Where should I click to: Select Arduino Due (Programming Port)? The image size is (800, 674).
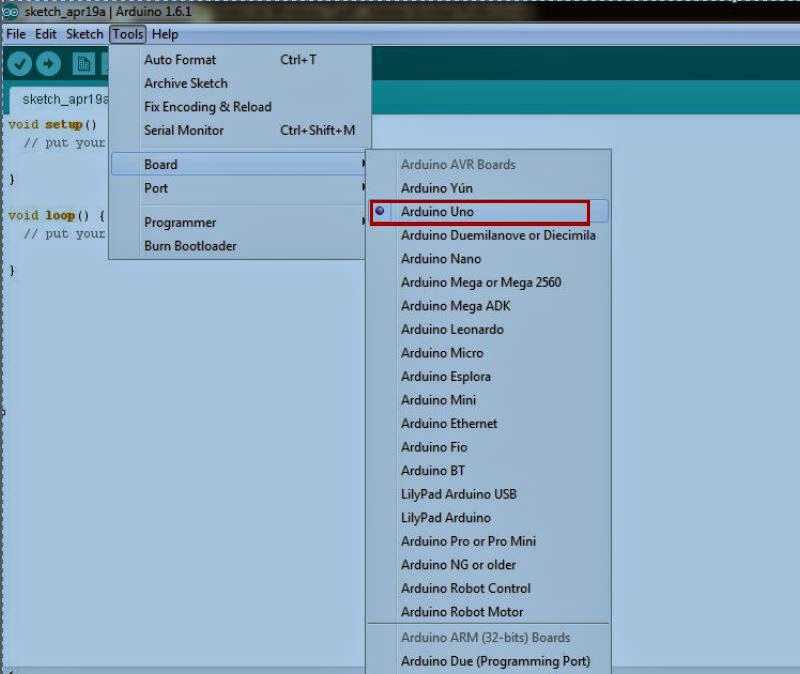tap(489, 661)
